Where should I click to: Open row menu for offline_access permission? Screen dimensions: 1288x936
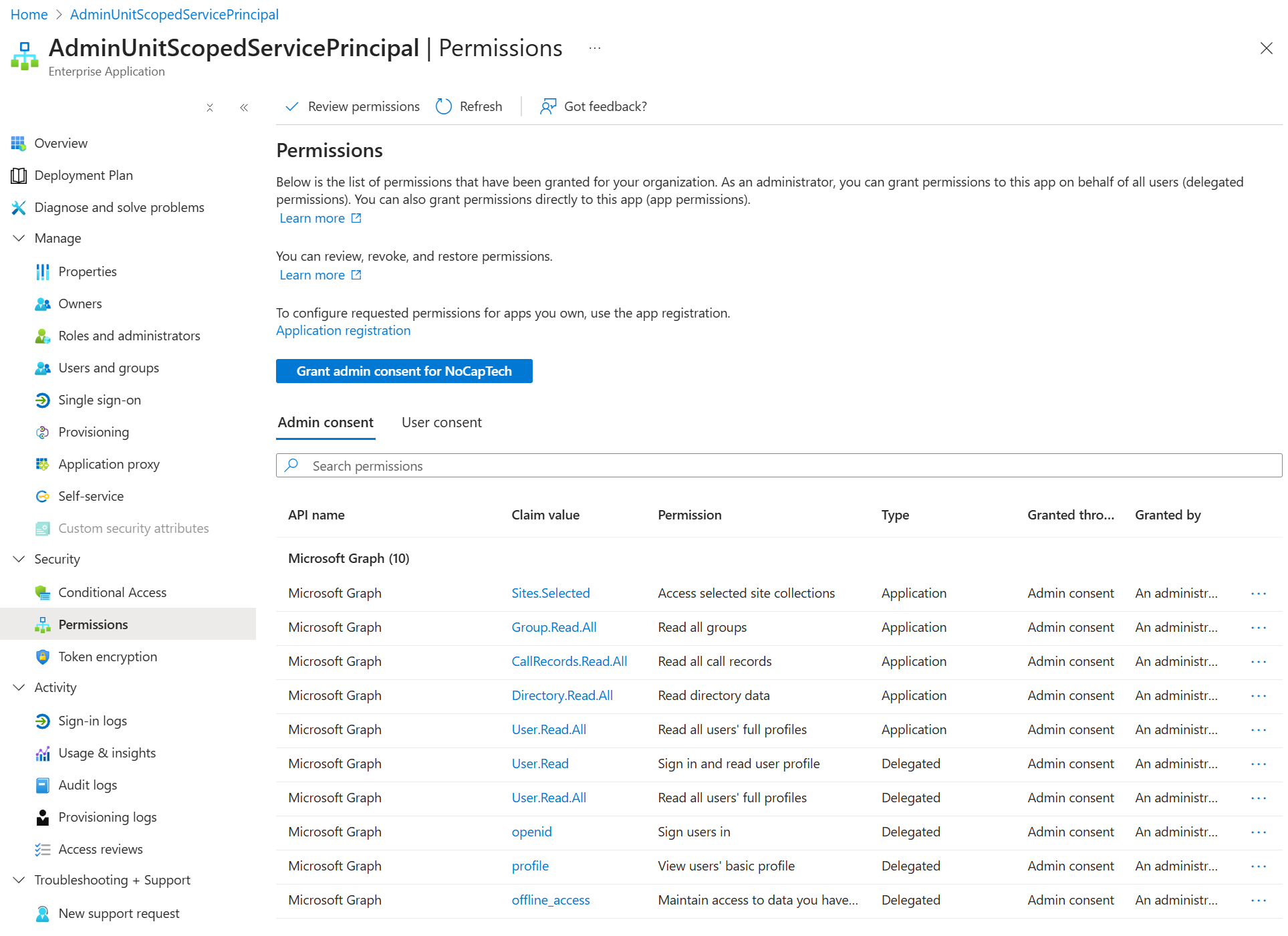(1259, 901)
